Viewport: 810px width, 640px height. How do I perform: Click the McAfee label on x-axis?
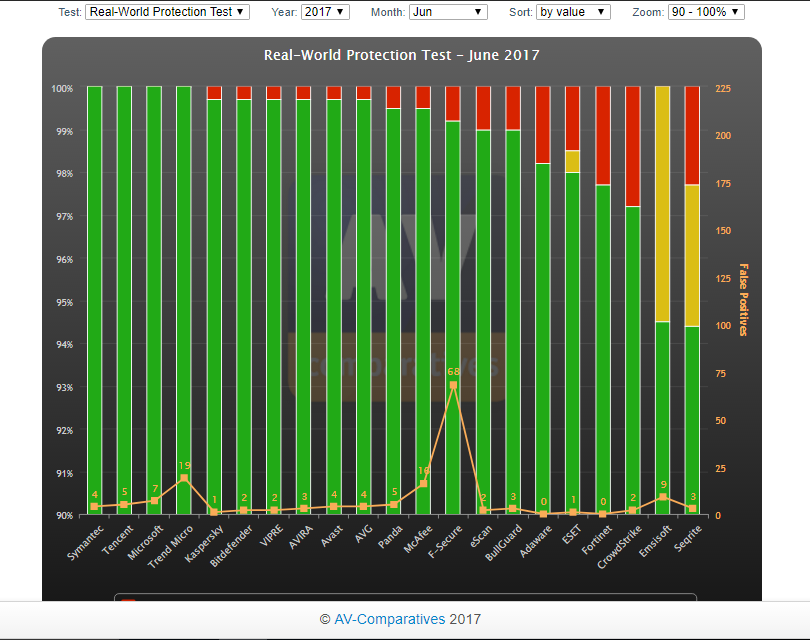418,539
